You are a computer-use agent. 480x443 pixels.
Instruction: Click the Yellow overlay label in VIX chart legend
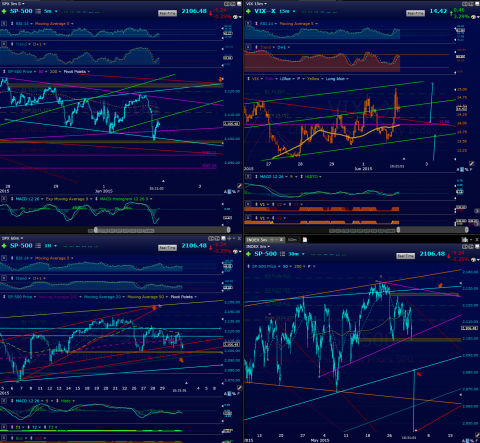313,79
